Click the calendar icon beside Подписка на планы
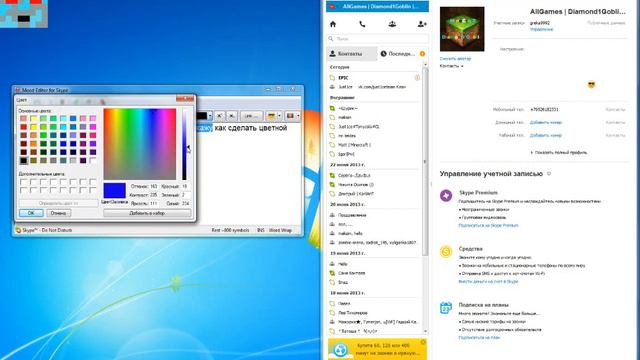 tap(446, 308)
